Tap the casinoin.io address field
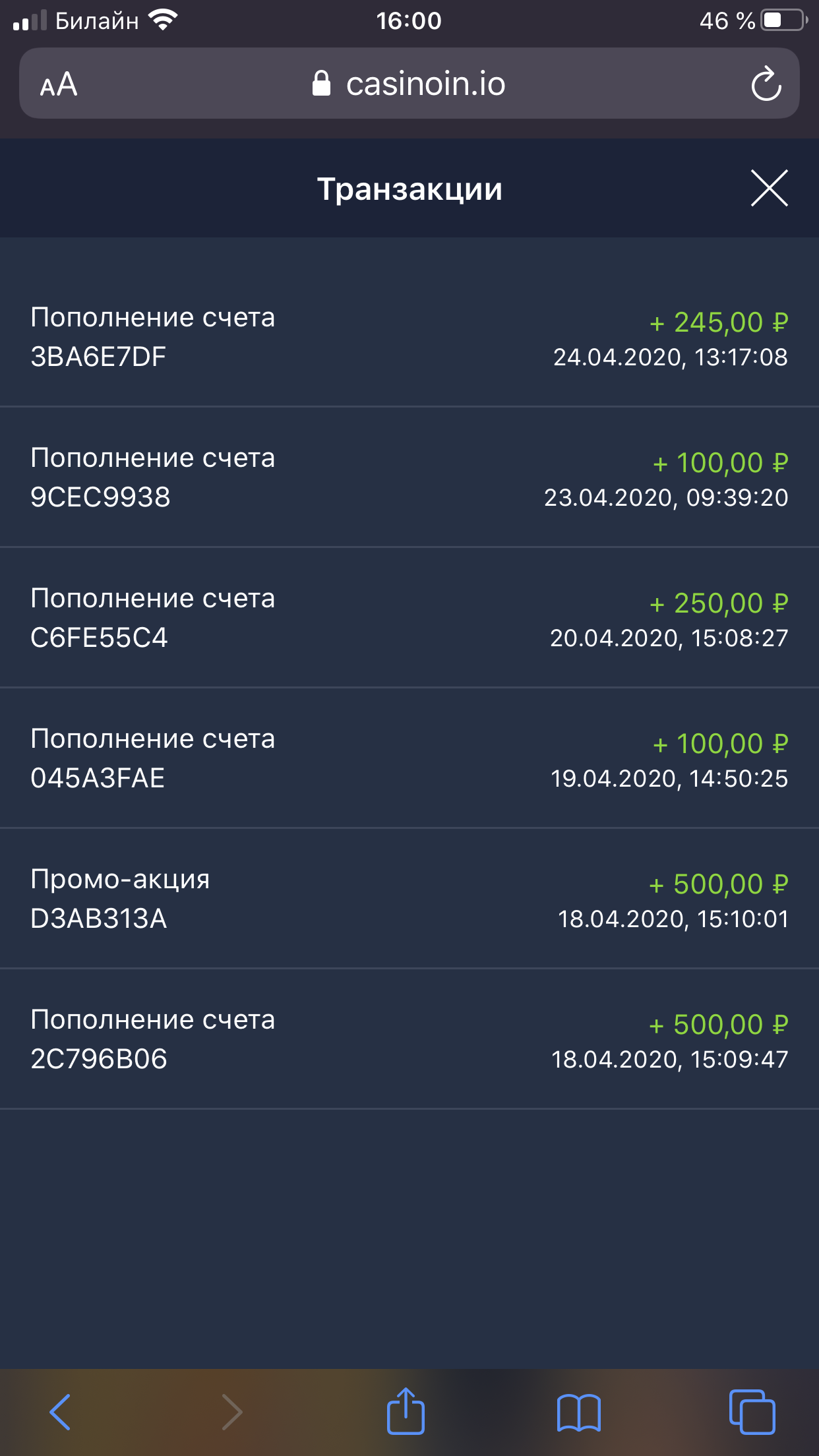This screenshot has height=1456, width=819. click(425, 84)
